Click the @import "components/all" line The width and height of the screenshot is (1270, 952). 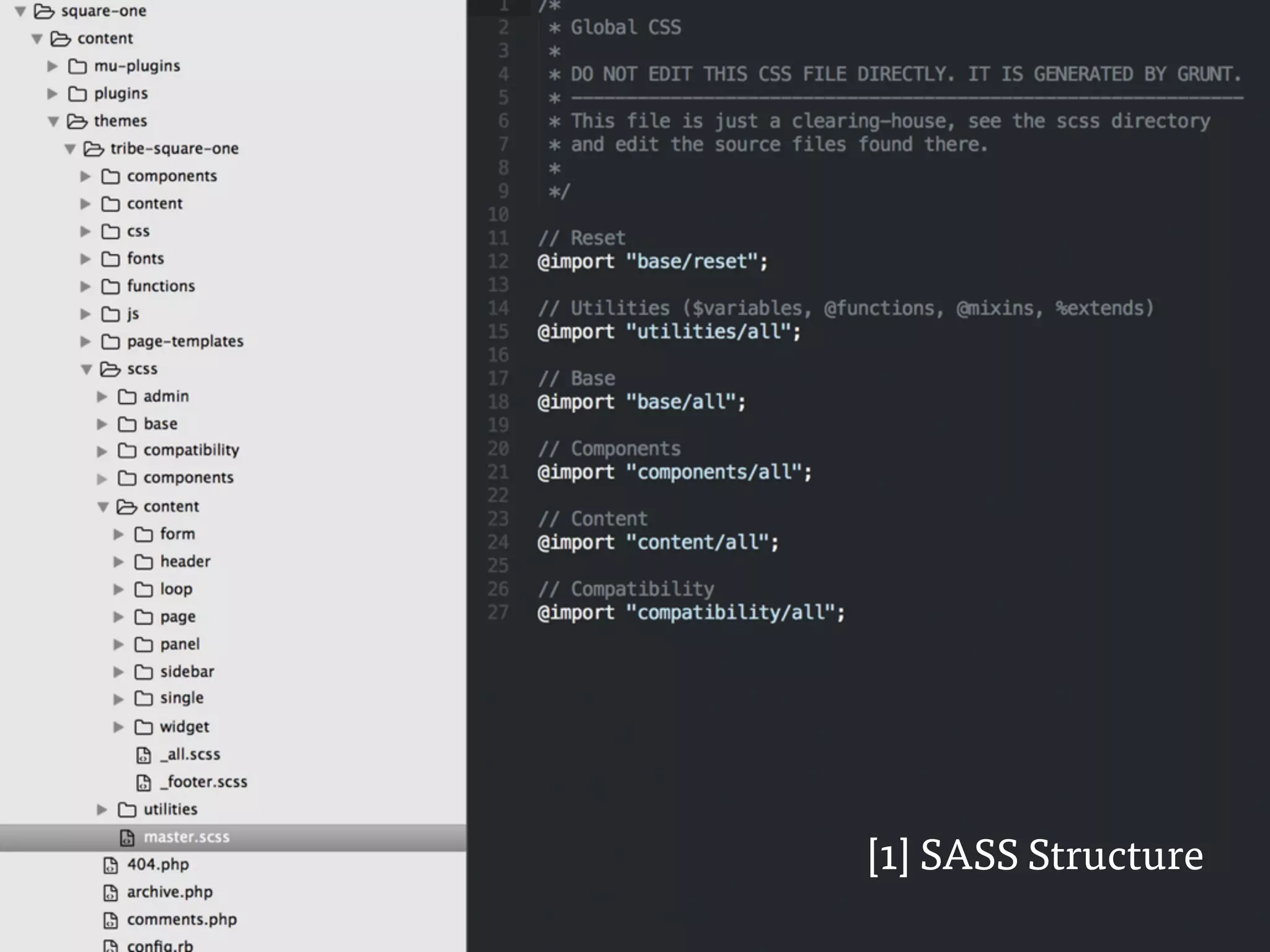(675, 472)
